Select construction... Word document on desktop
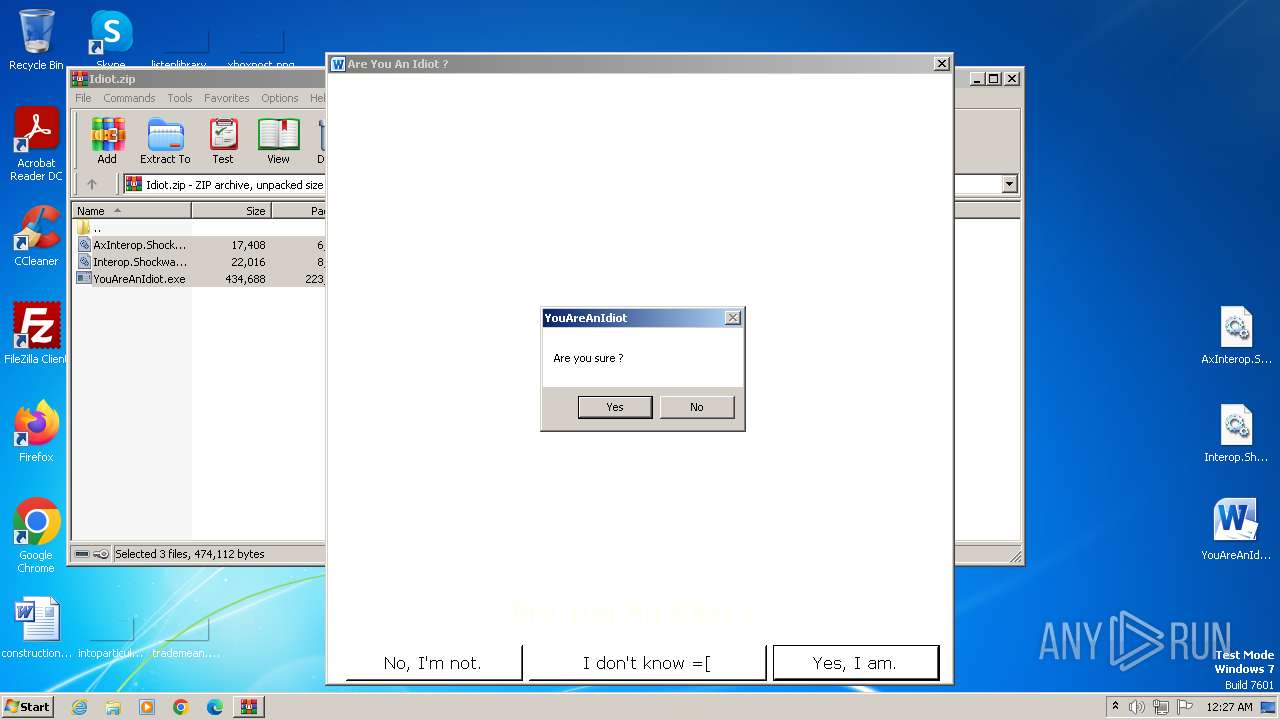The width and height of the screenshot is (1280, 720). coord(36,628)
